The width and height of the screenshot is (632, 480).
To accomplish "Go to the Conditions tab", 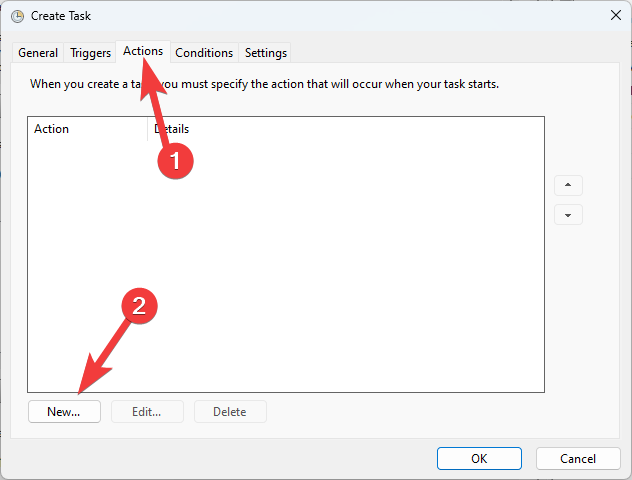I will click(204, 53).
